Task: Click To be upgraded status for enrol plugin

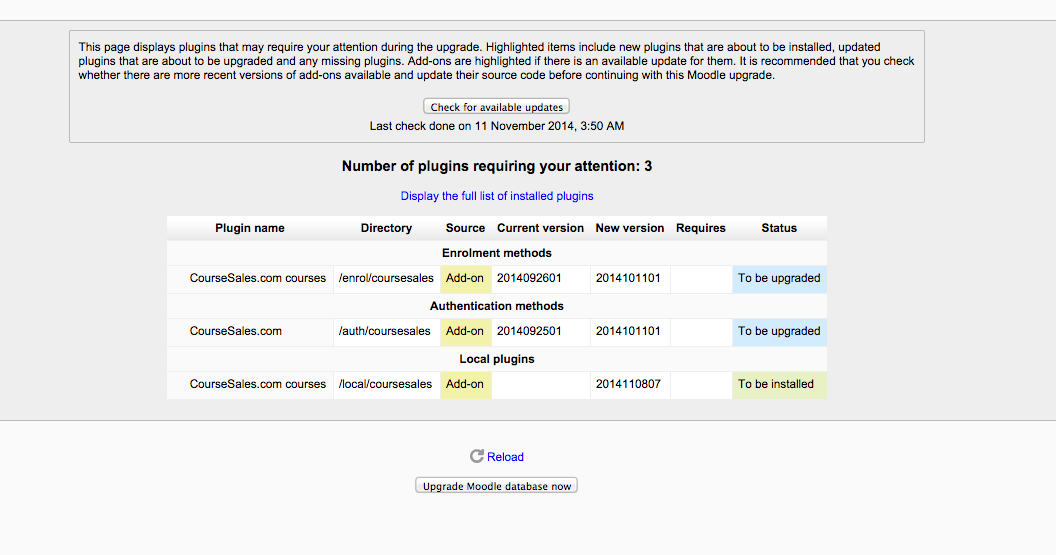Action: tap(779, 278)
